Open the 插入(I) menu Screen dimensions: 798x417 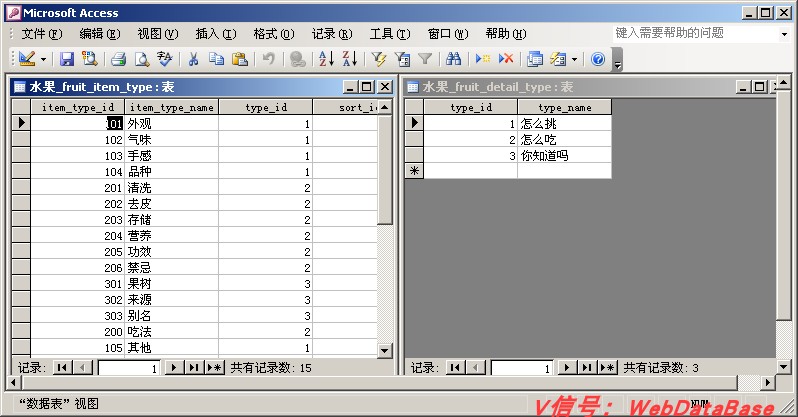tap(216, 34)
